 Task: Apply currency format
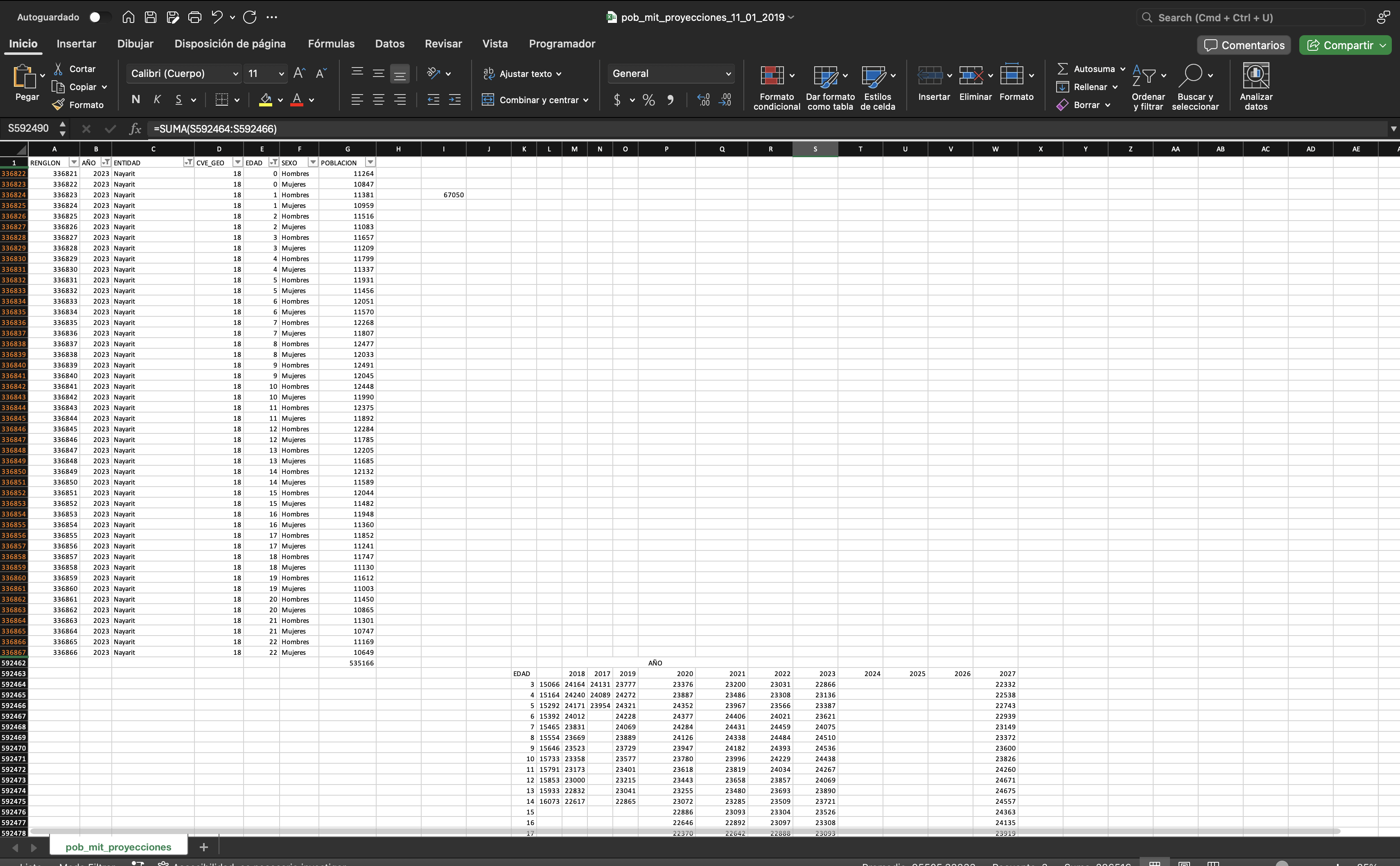pyautogui.click(x=617, y=100)
